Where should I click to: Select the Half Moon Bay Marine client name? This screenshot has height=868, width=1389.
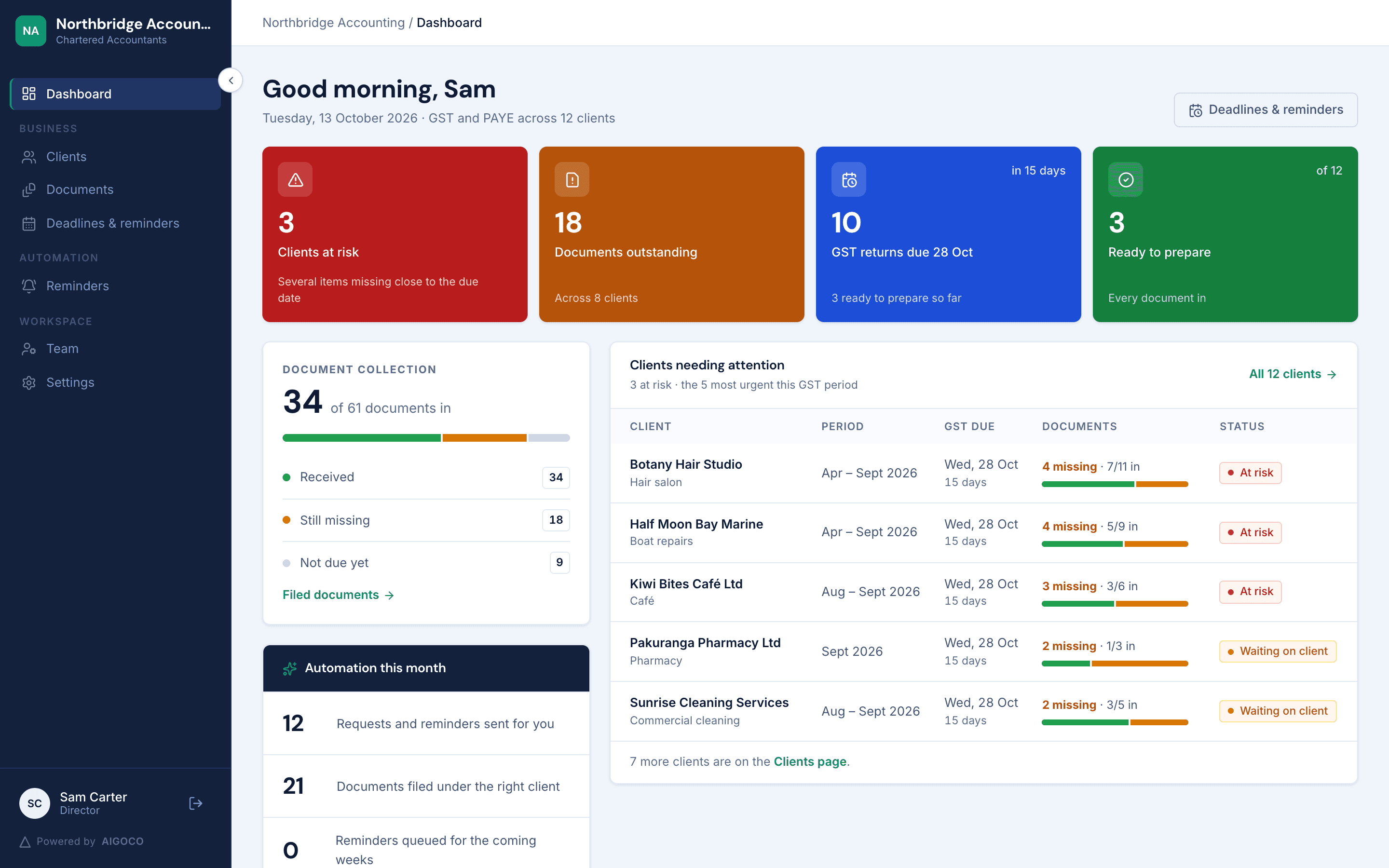(696, 524)
